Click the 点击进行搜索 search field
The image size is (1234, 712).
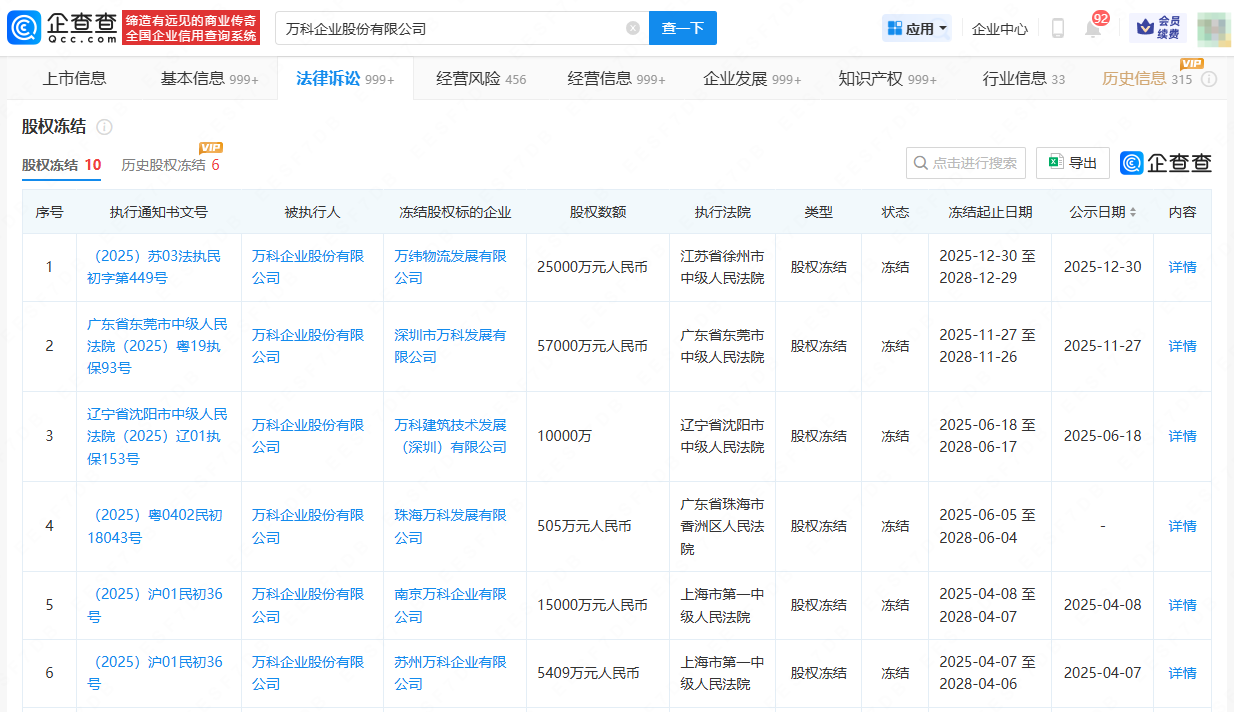click(x=966, y=163)
